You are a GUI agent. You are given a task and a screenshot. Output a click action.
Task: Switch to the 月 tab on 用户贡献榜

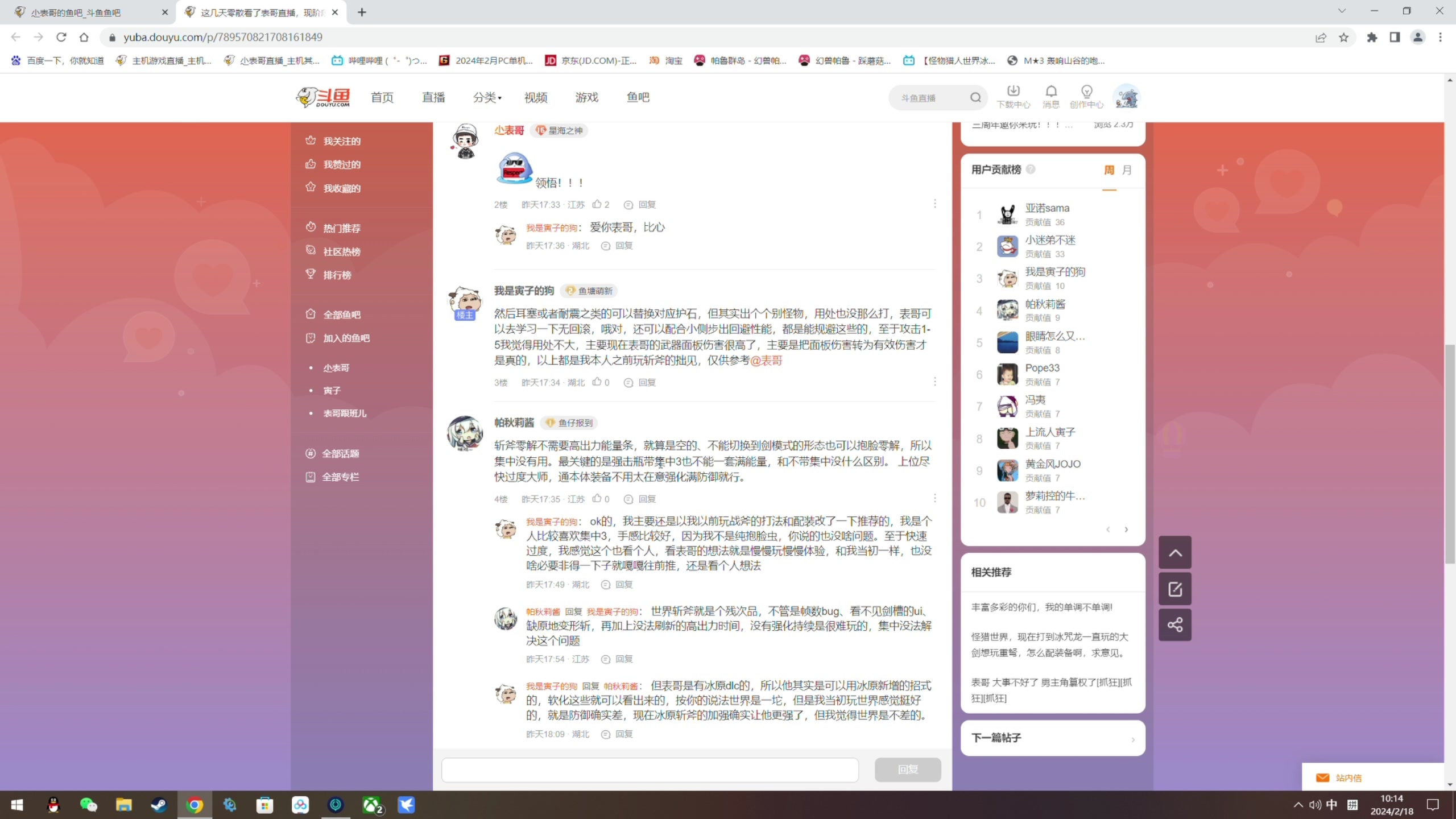click(1126, 169)
